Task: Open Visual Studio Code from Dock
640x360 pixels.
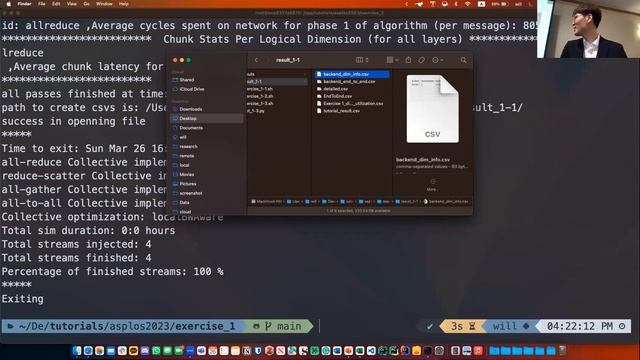Action: [371, 351]
